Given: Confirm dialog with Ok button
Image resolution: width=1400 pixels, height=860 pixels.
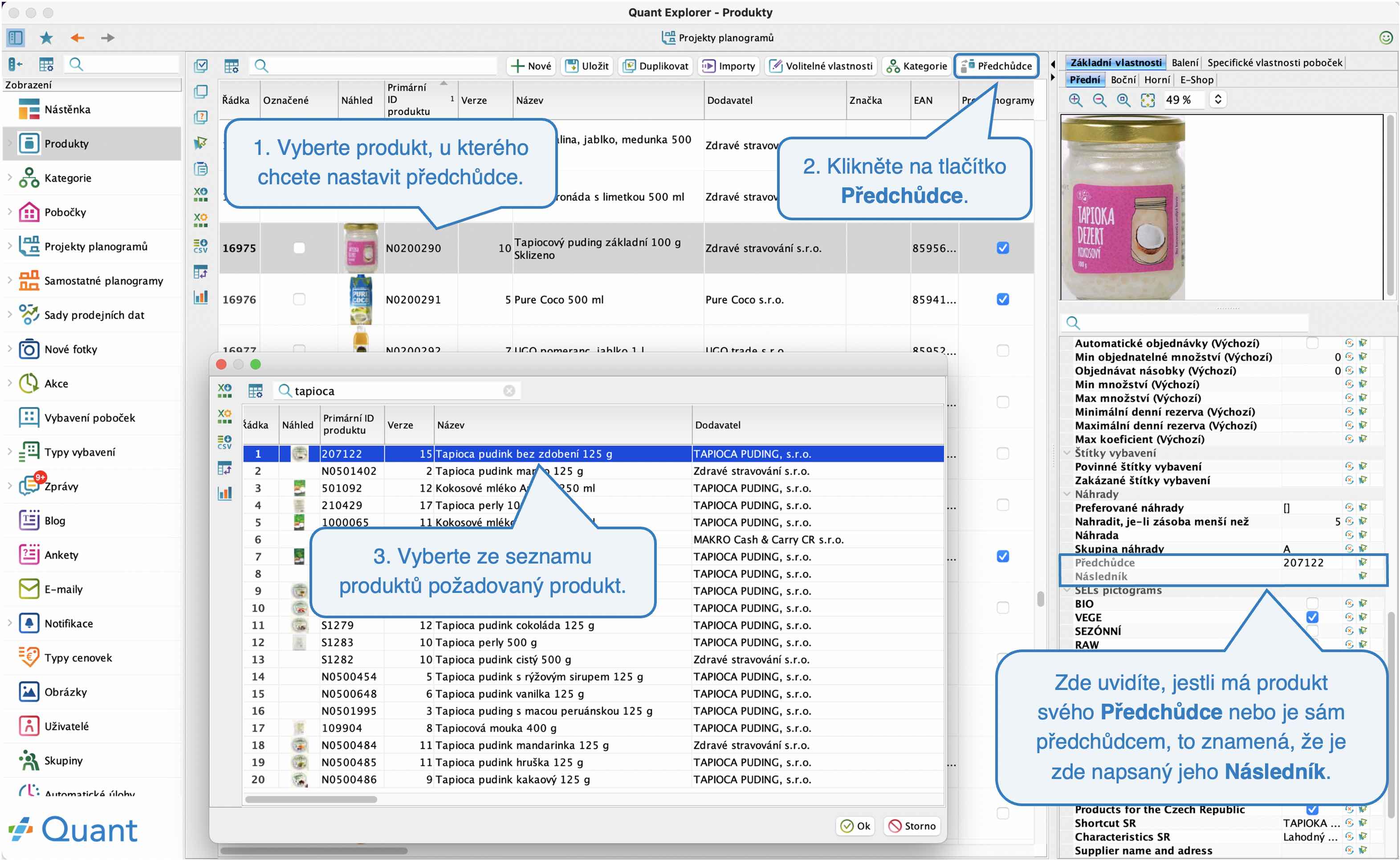Looking at the screenshot, I should click(855, 826).
